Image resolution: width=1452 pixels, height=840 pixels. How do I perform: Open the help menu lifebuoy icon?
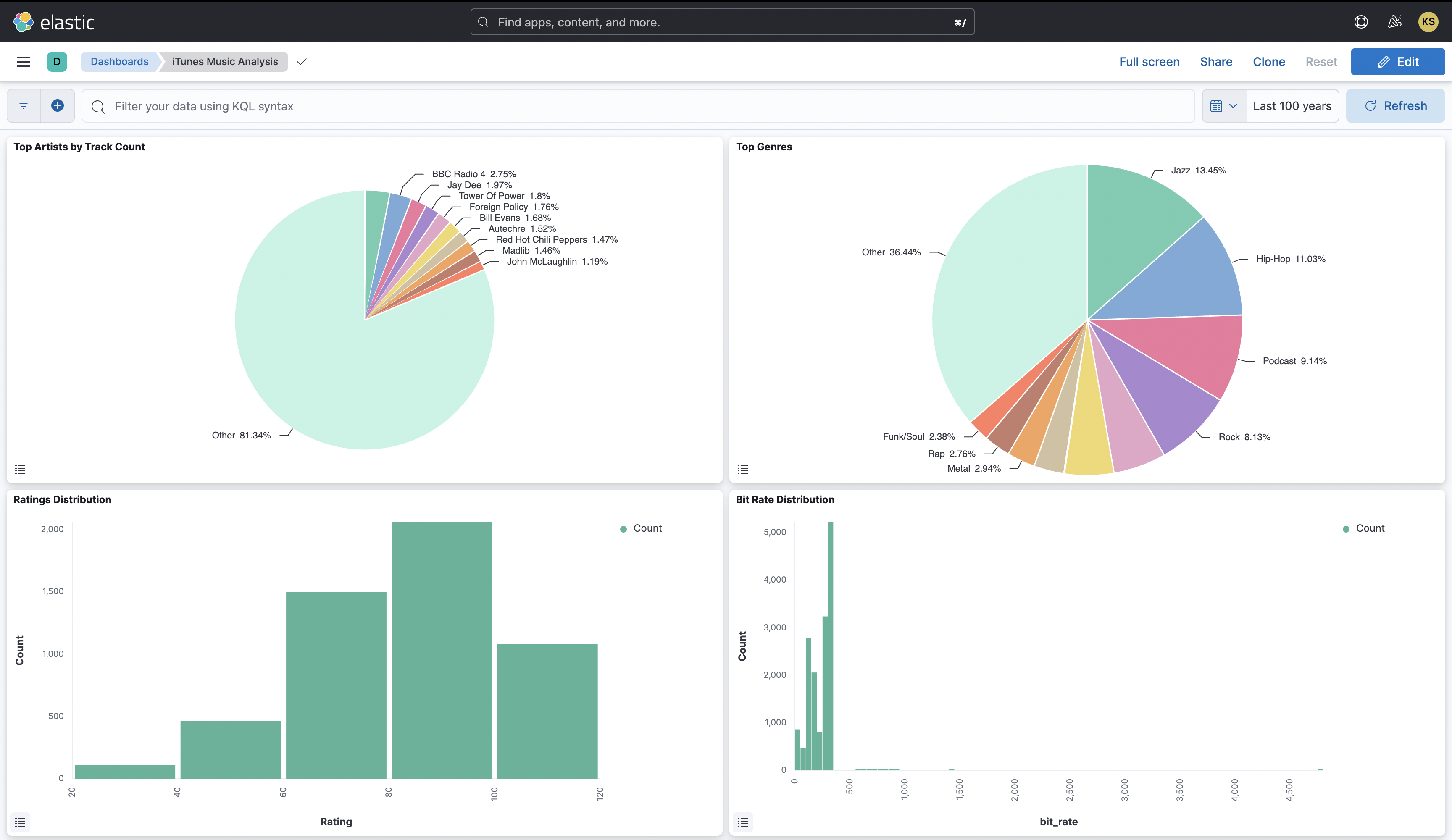1361,22
